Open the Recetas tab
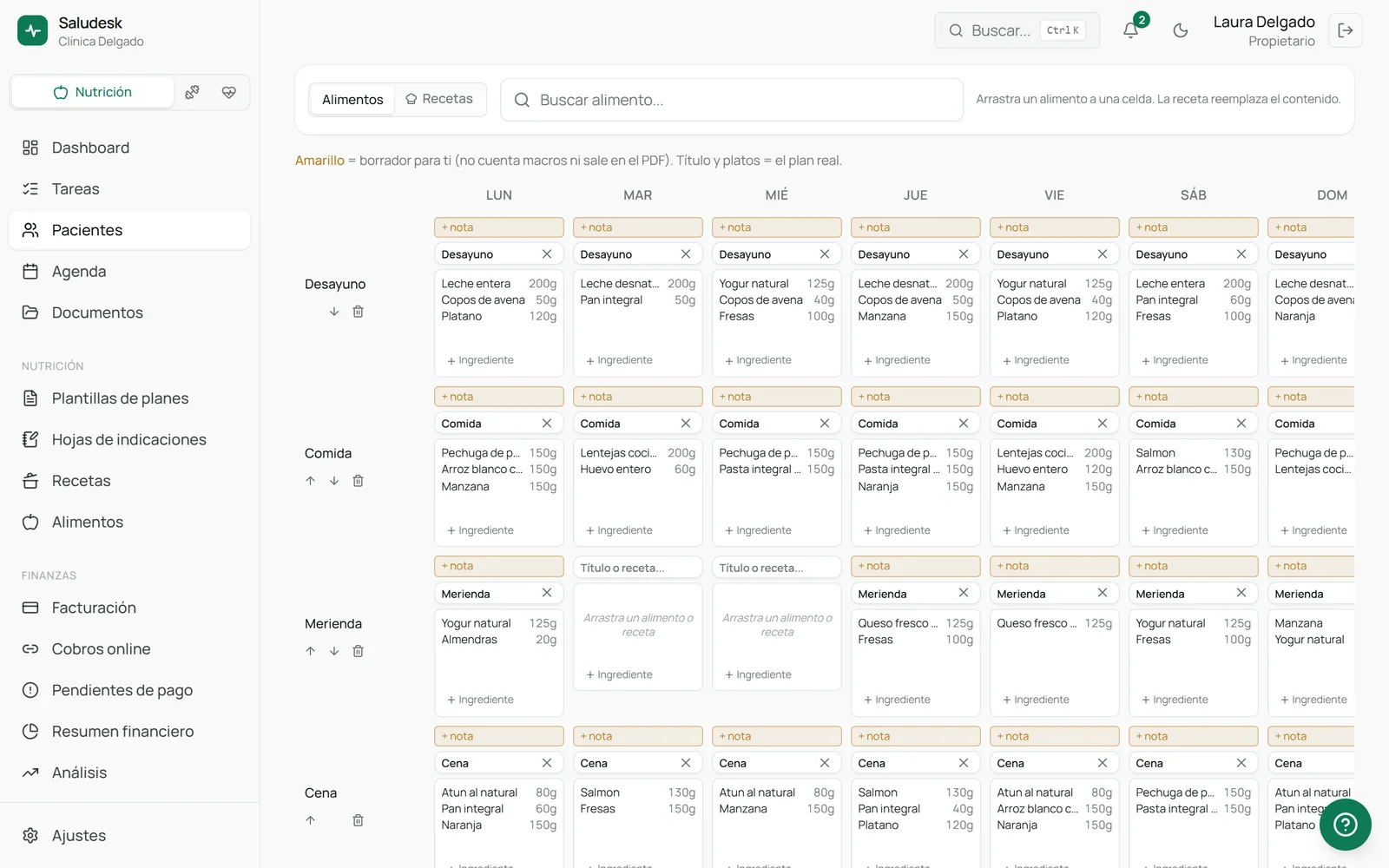 point(439,100)
